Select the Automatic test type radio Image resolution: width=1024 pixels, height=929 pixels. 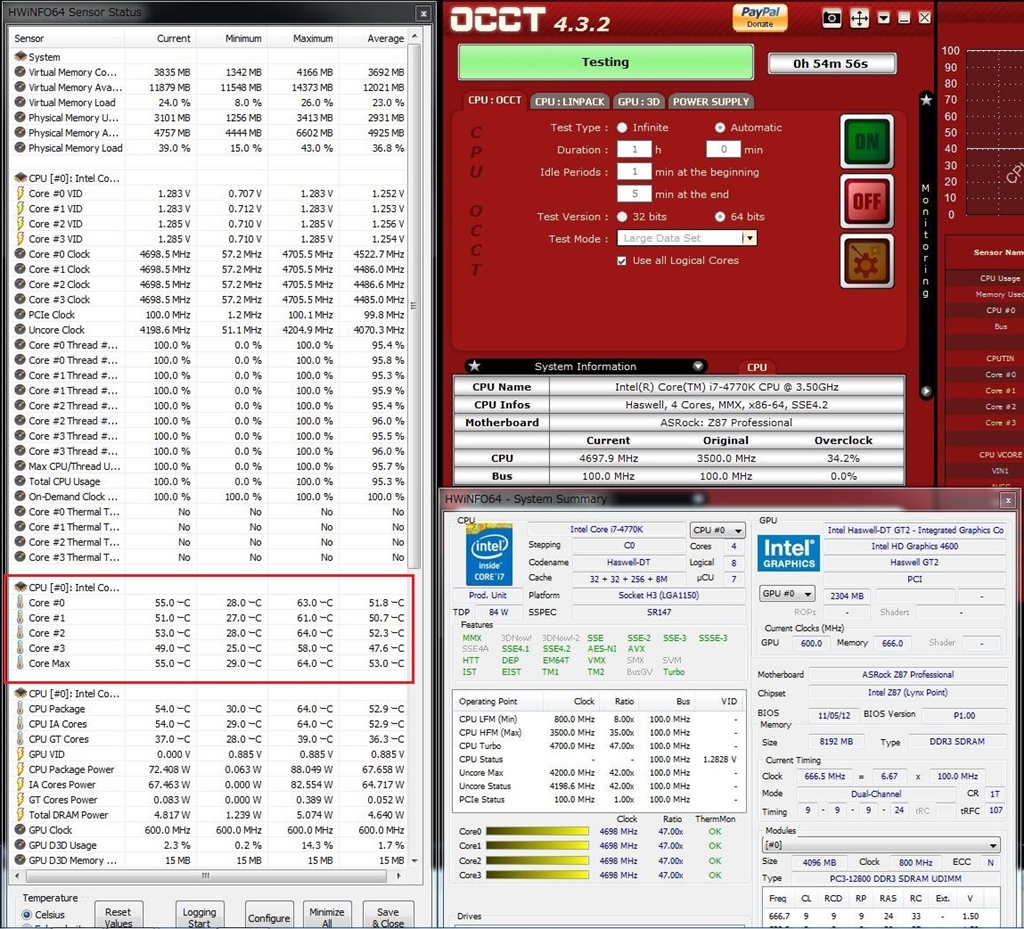click(x=720, y=127)
